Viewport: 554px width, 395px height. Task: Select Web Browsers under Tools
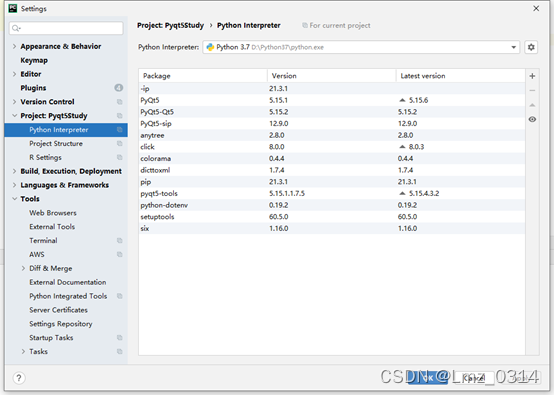pyautogui.click(x=53, y=213)
